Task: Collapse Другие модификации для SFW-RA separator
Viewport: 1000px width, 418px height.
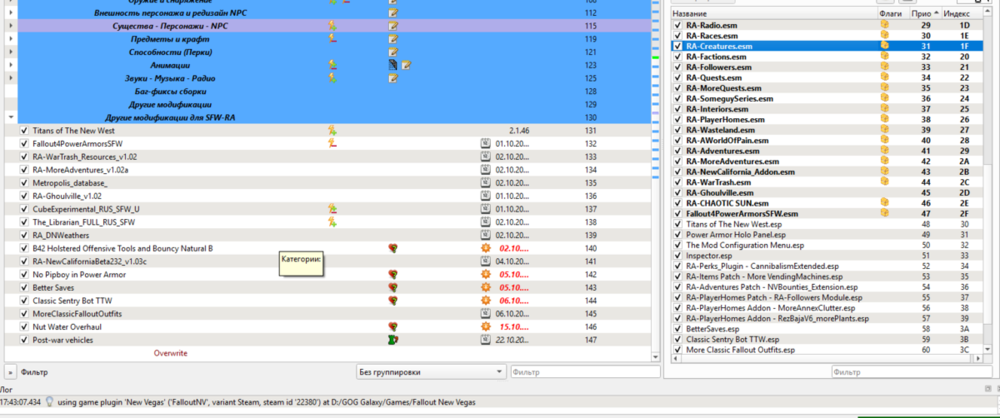Action: 11,117
